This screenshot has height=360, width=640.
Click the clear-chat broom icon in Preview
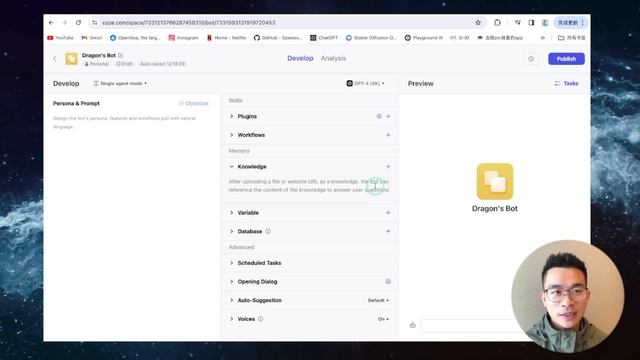click(412, 325)
